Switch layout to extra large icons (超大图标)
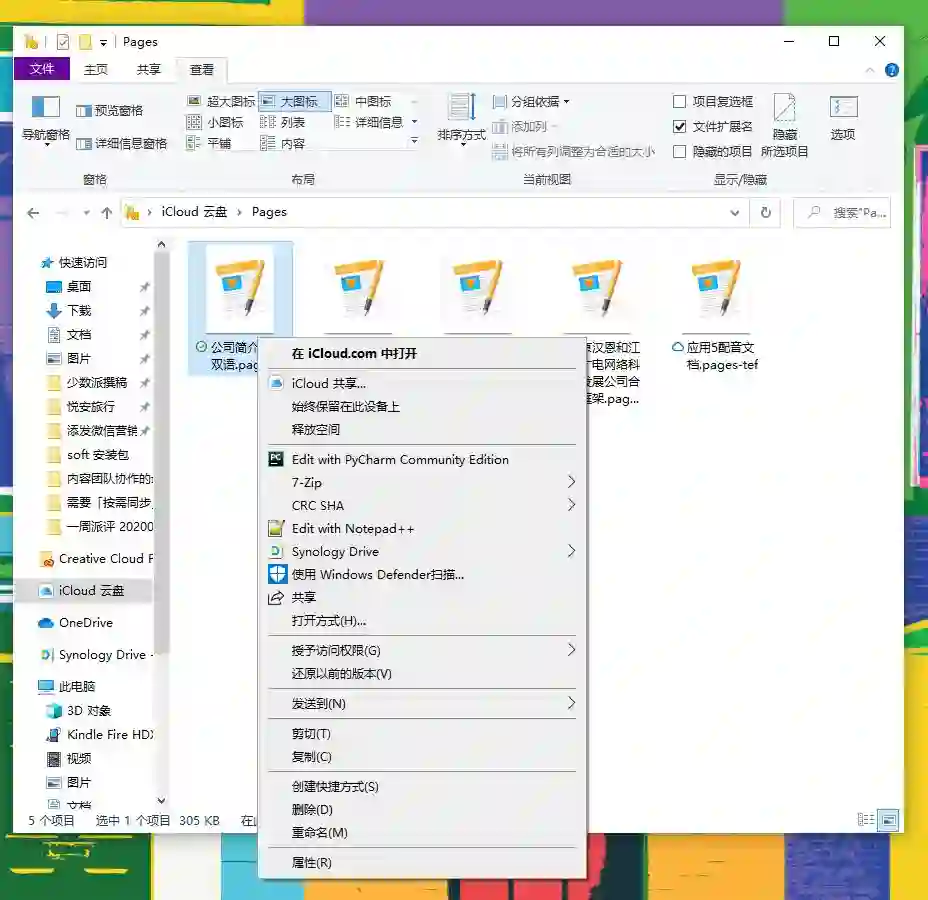 click(221, 101)
